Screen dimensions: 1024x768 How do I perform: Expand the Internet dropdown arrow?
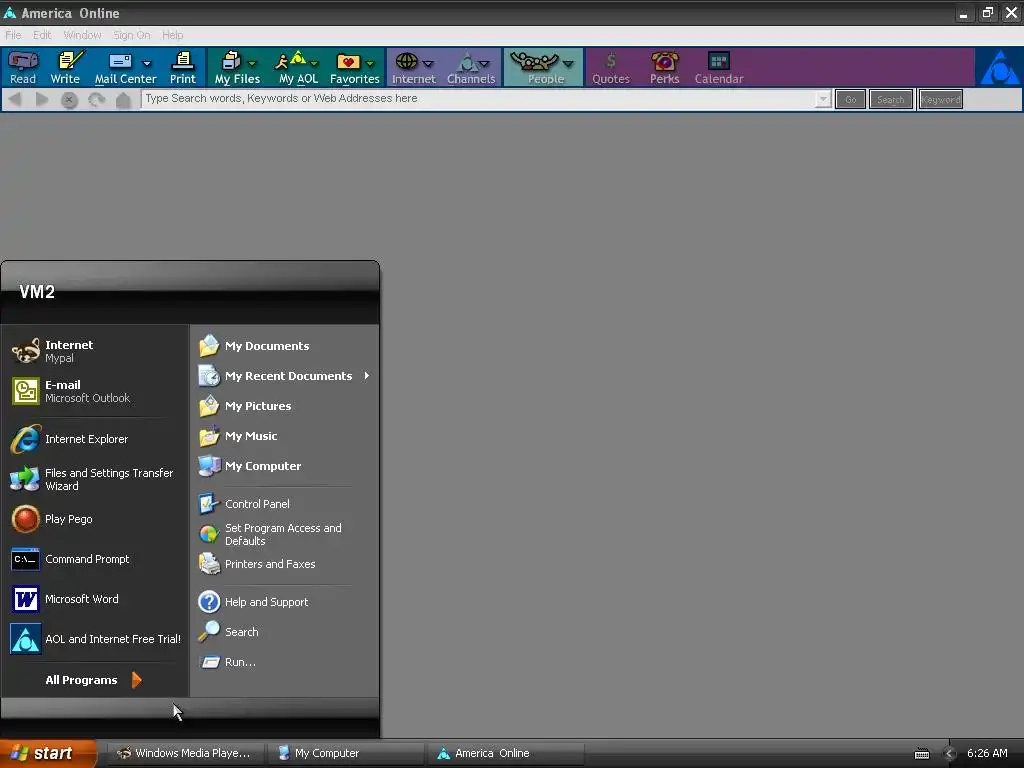tap(428, 63)
